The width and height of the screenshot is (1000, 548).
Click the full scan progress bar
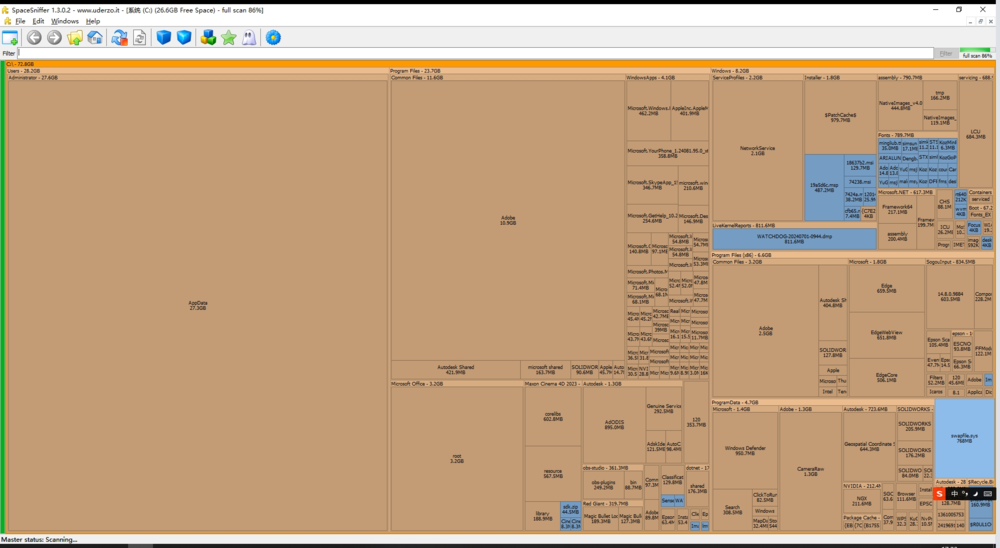tap(976, 50)
